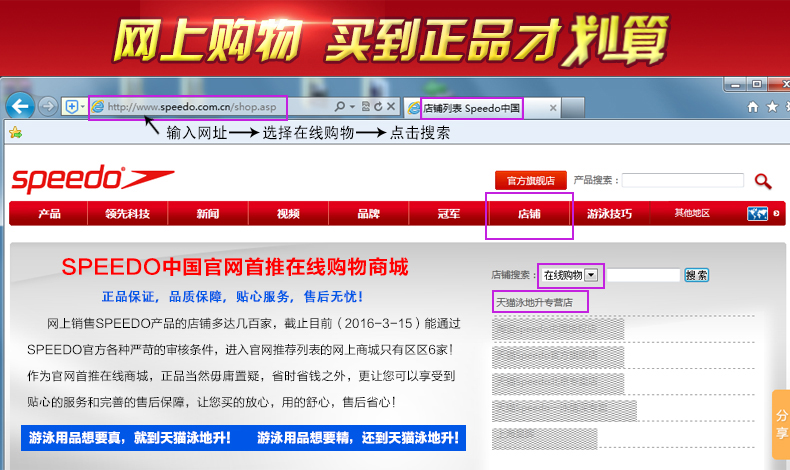790x470 pixels.
Task: Refresh the page with the reload icon
Action: point(378,106)
